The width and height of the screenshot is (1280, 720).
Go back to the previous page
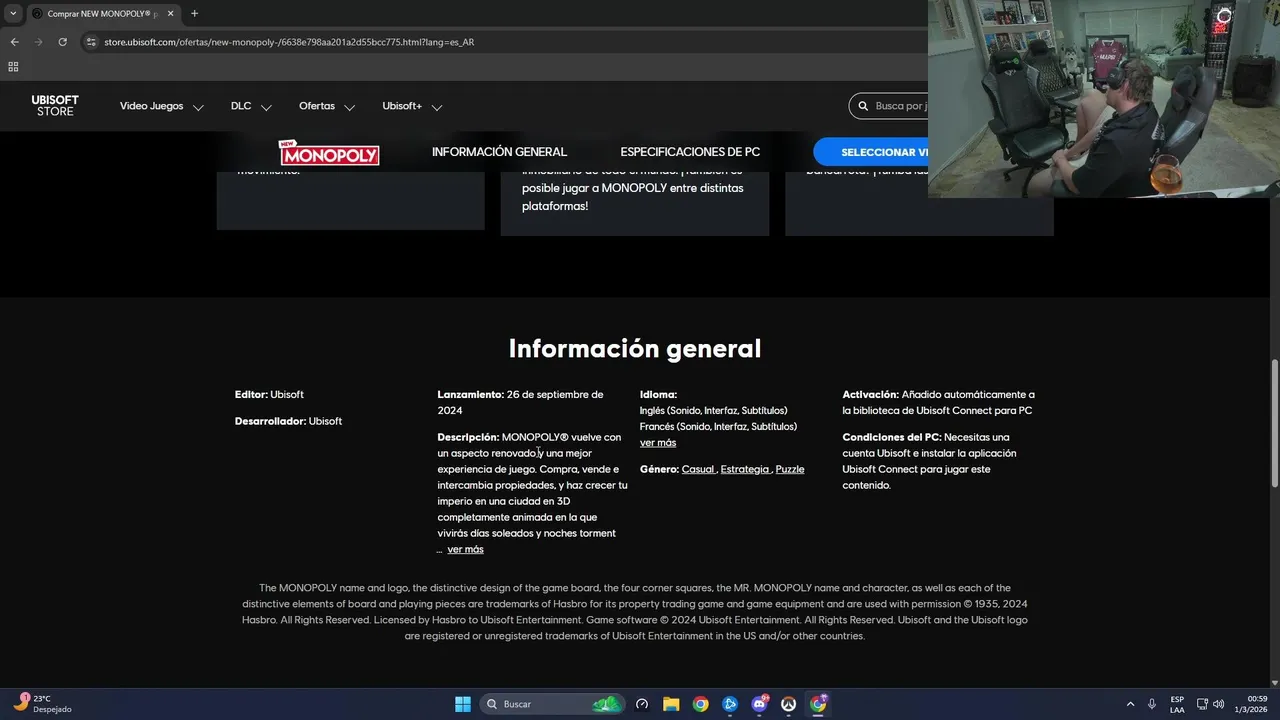14,42
